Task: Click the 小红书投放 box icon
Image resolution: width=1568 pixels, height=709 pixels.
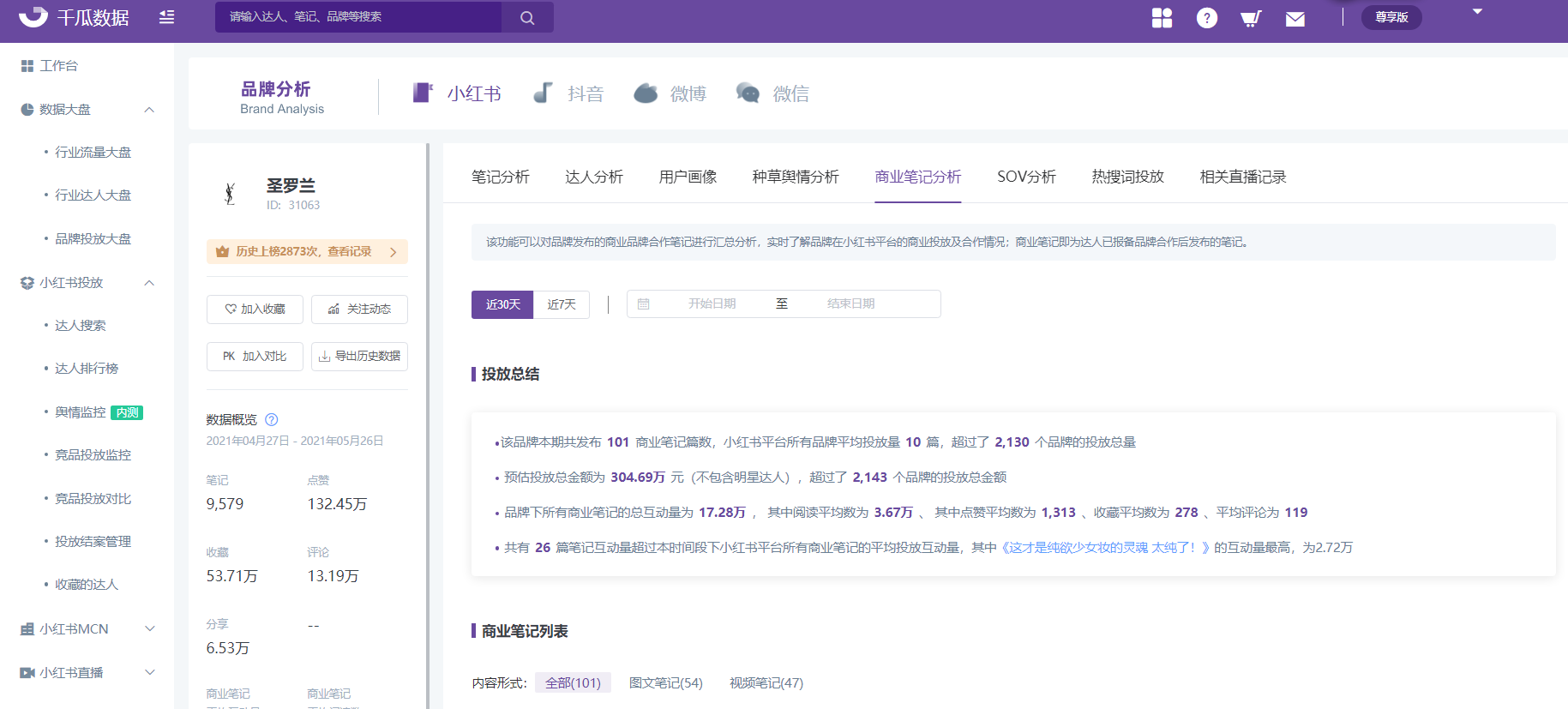Action: click(x=27, y=283)
